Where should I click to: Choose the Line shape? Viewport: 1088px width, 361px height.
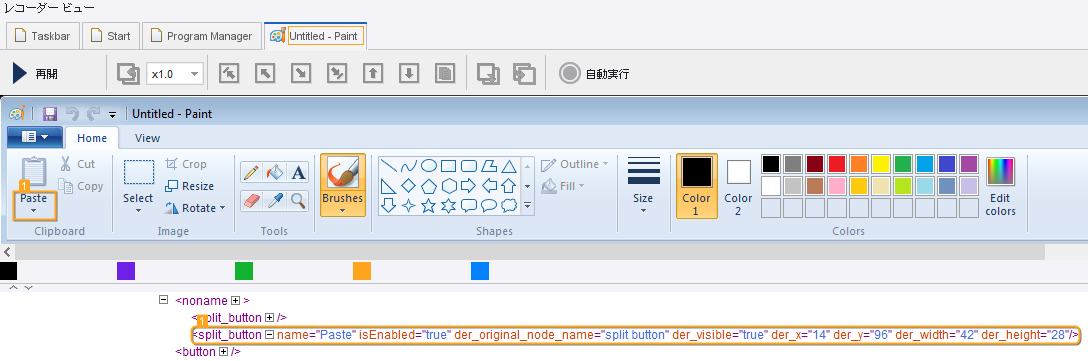coord(389,166)
